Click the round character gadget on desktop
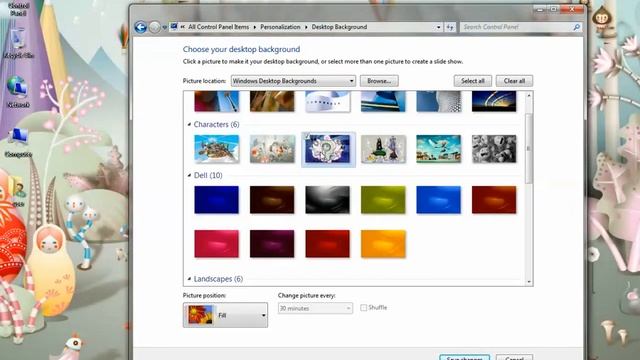 pyautogui.click(x=601, y=18)
